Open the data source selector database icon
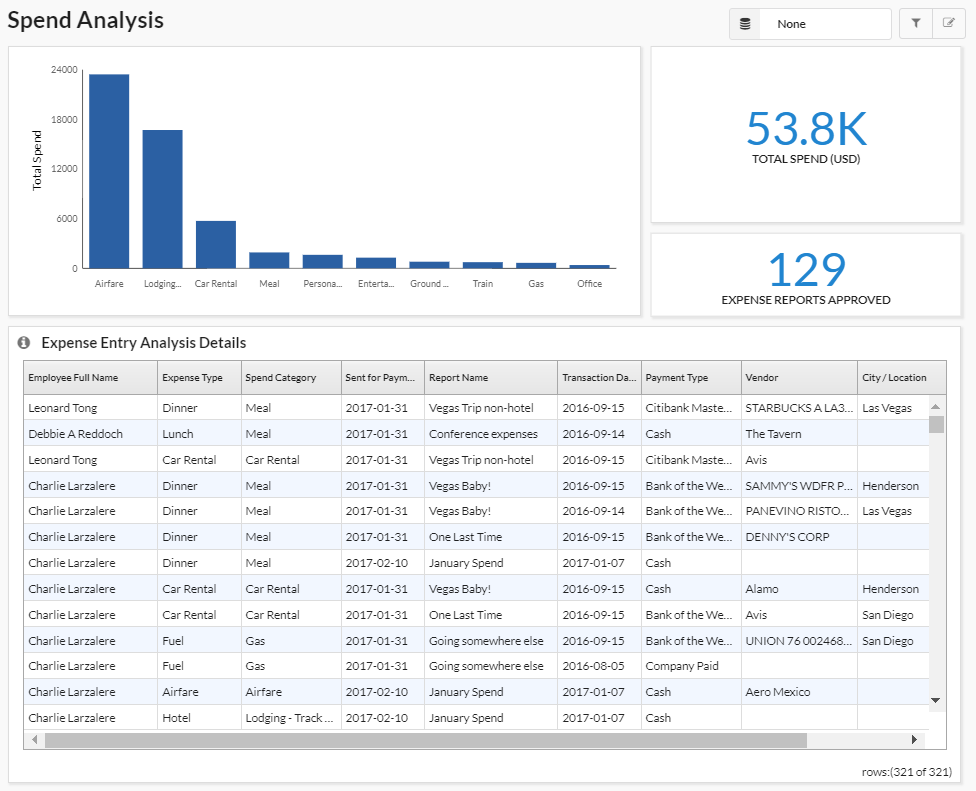Image resolution: width=976 pixels, height=791 pixels. (744, 23)
